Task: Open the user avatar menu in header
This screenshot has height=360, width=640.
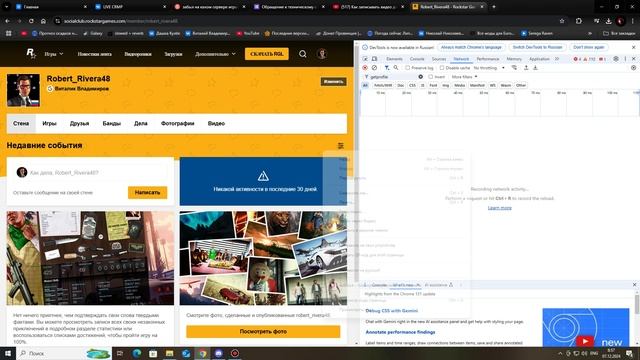Action: pos(322,54)
